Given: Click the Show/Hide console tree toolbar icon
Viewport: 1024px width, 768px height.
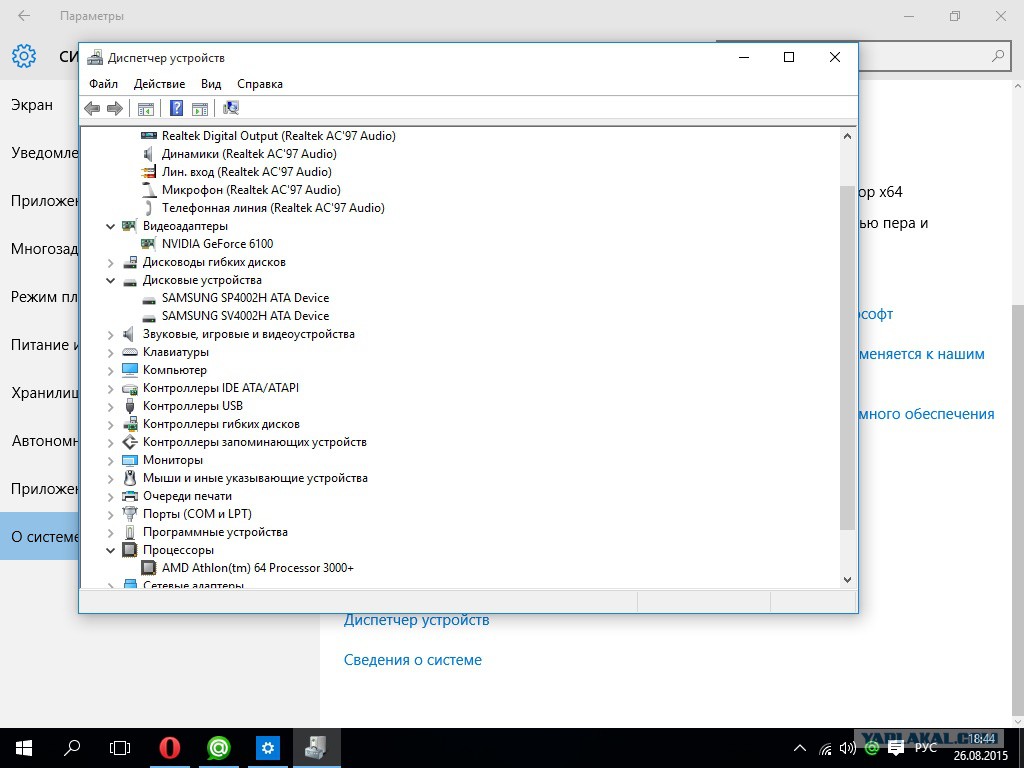Looking at the screenshot, I should pos(146,108).
